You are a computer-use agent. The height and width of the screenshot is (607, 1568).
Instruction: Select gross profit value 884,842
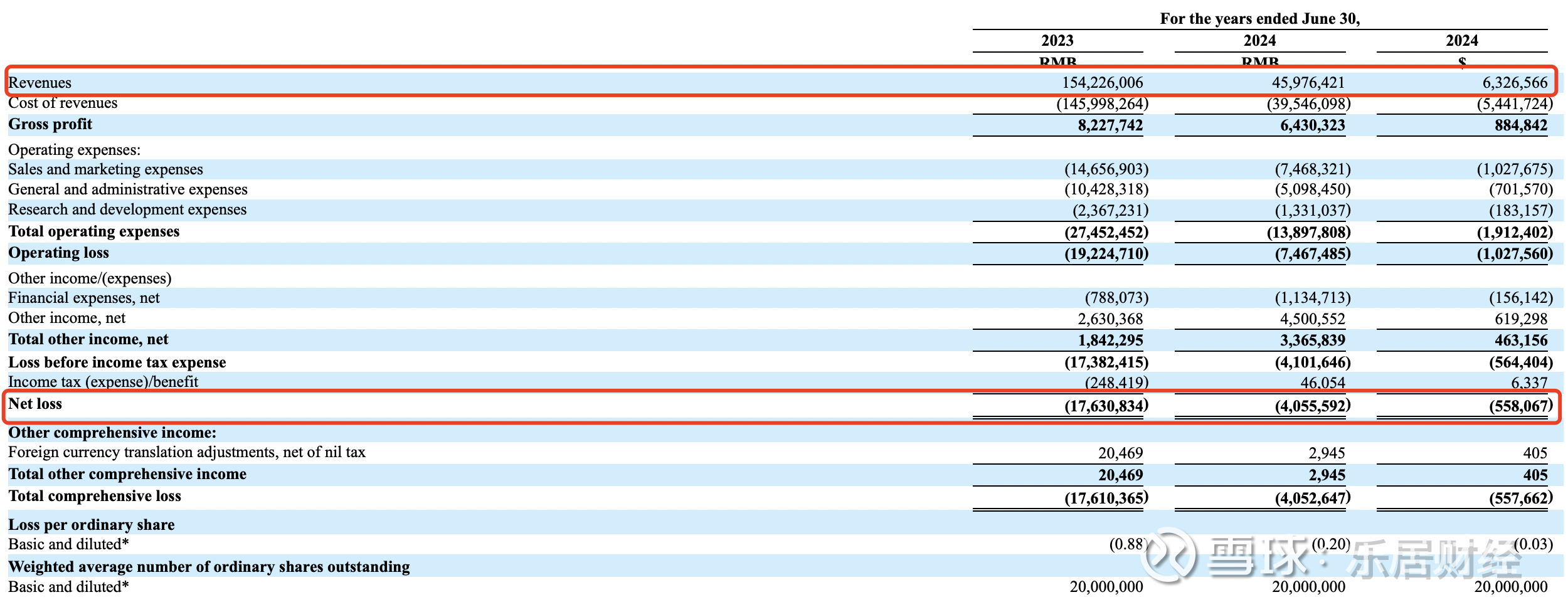[1521, 125]
